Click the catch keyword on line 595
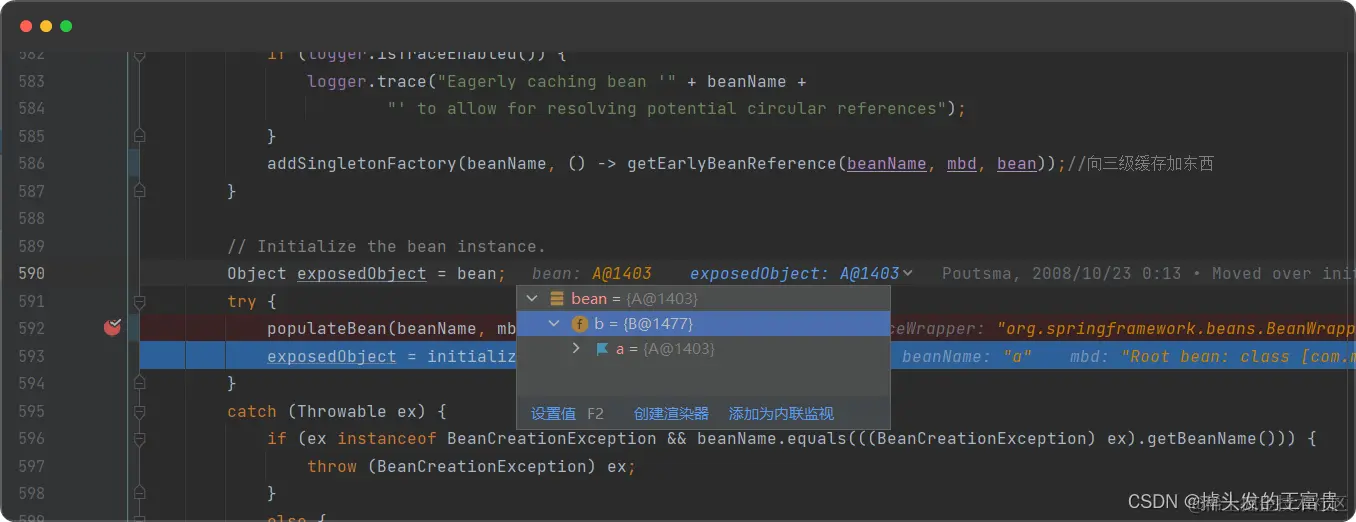This screenshot has height=522, width=1356. [252, 411]
